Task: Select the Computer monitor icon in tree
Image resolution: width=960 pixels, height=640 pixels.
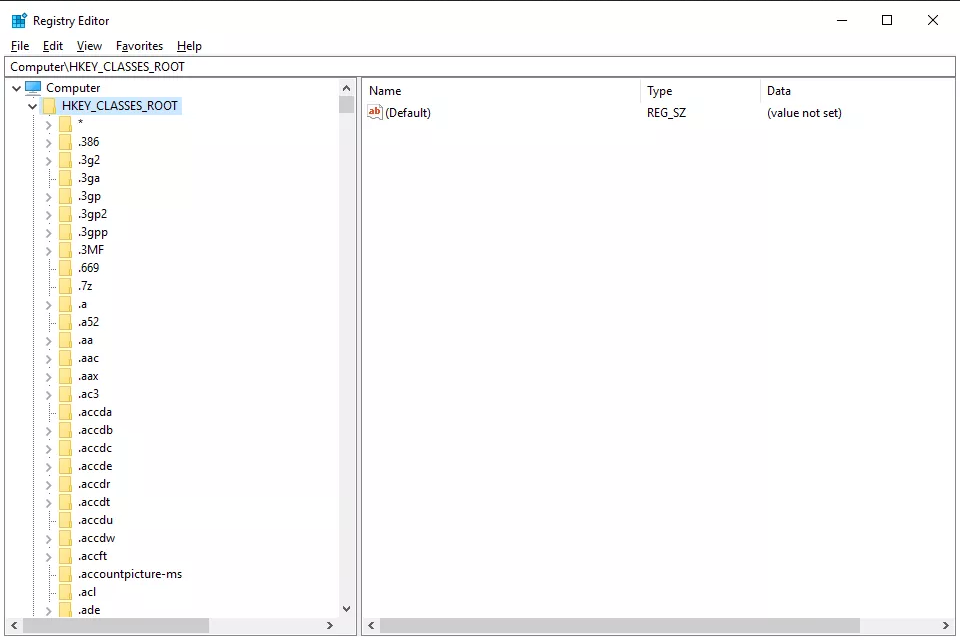Action: pyautogui.click(x=33, y=88)
